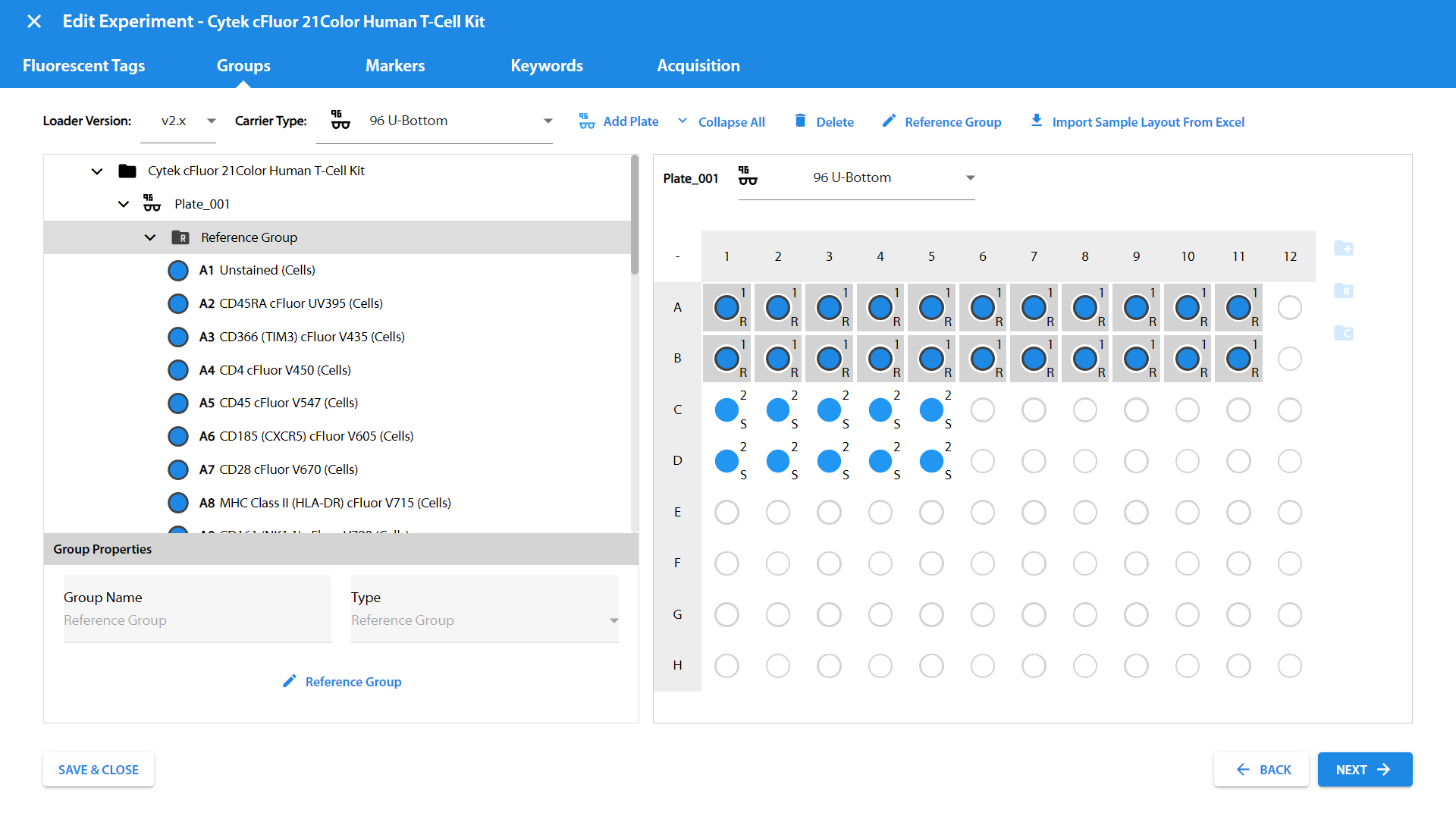Click the circle icon for A6 CD185 (CXCR5)
1456x816 pixels.
178,437
